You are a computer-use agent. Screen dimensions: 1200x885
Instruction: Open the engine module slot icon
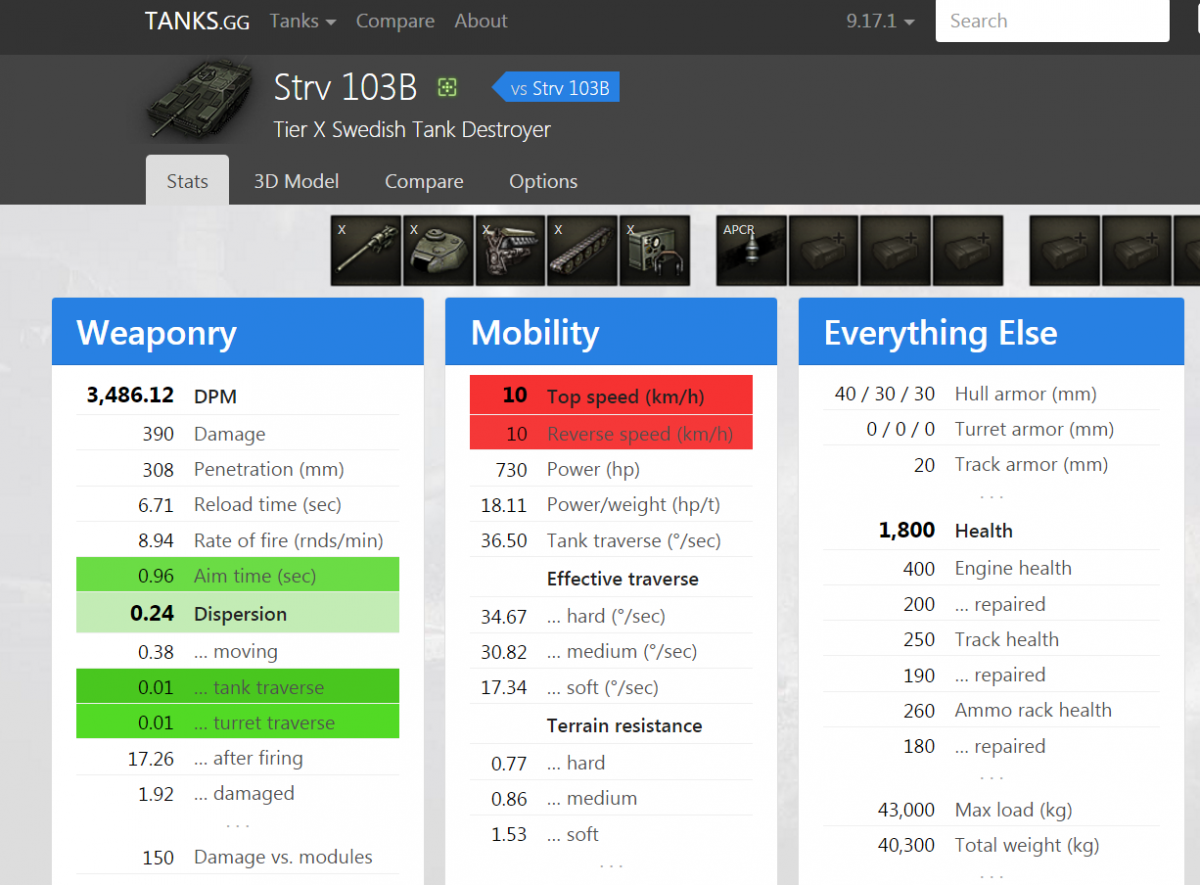pos(510,251)
